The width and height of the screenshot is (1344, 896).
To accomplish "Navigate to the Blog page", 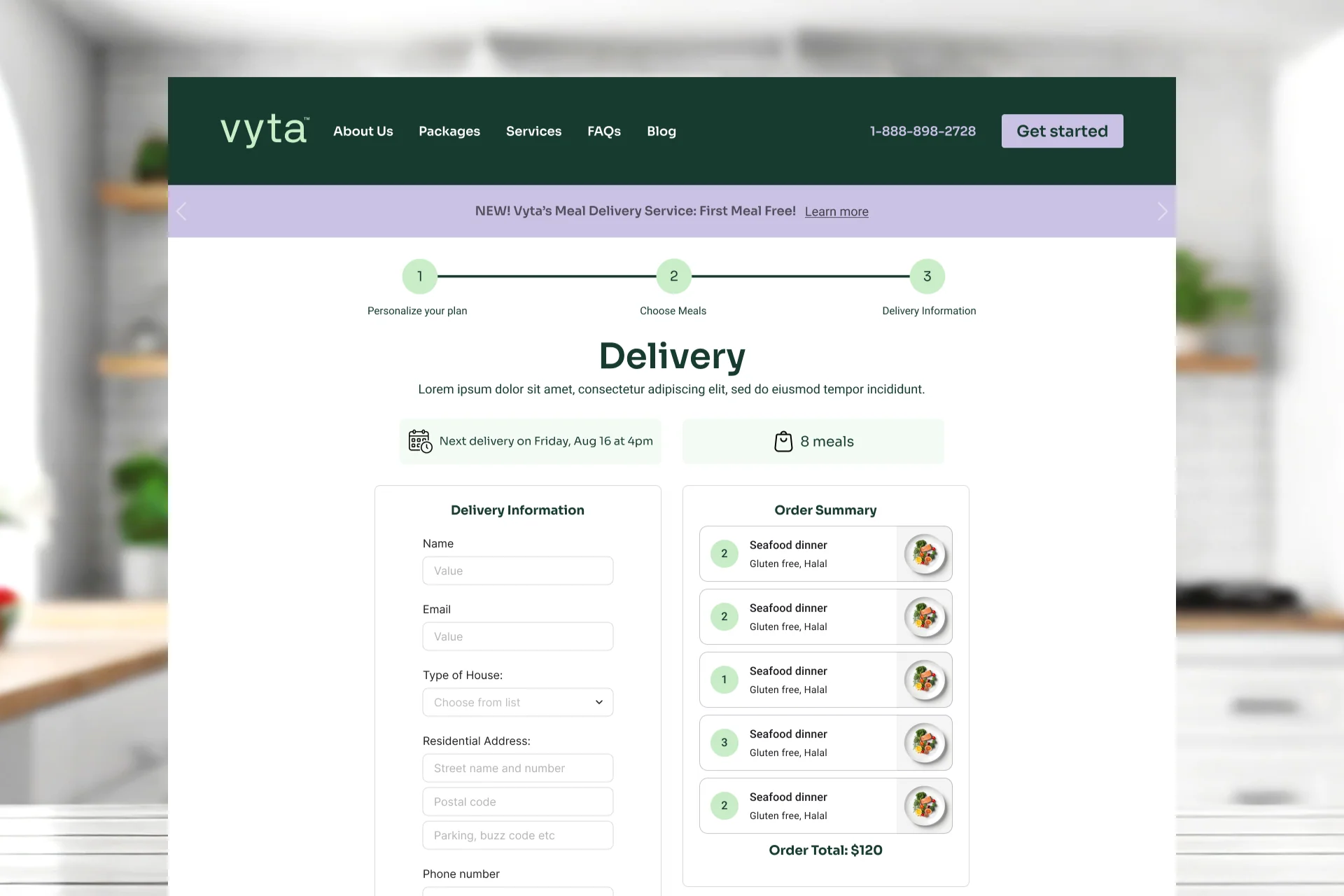I will tap(661, 131).
